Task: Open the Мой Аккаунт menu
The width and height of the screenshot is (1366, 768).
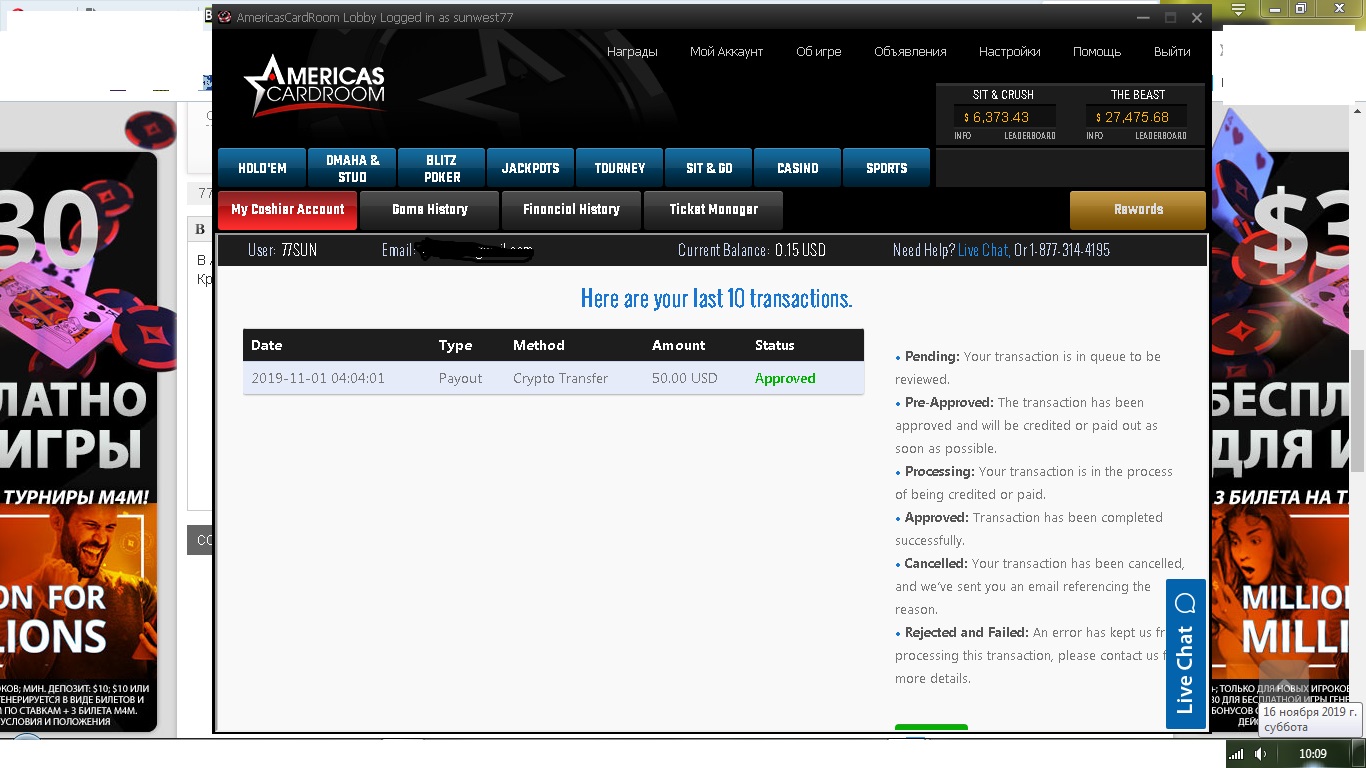Action: point(727,52)
